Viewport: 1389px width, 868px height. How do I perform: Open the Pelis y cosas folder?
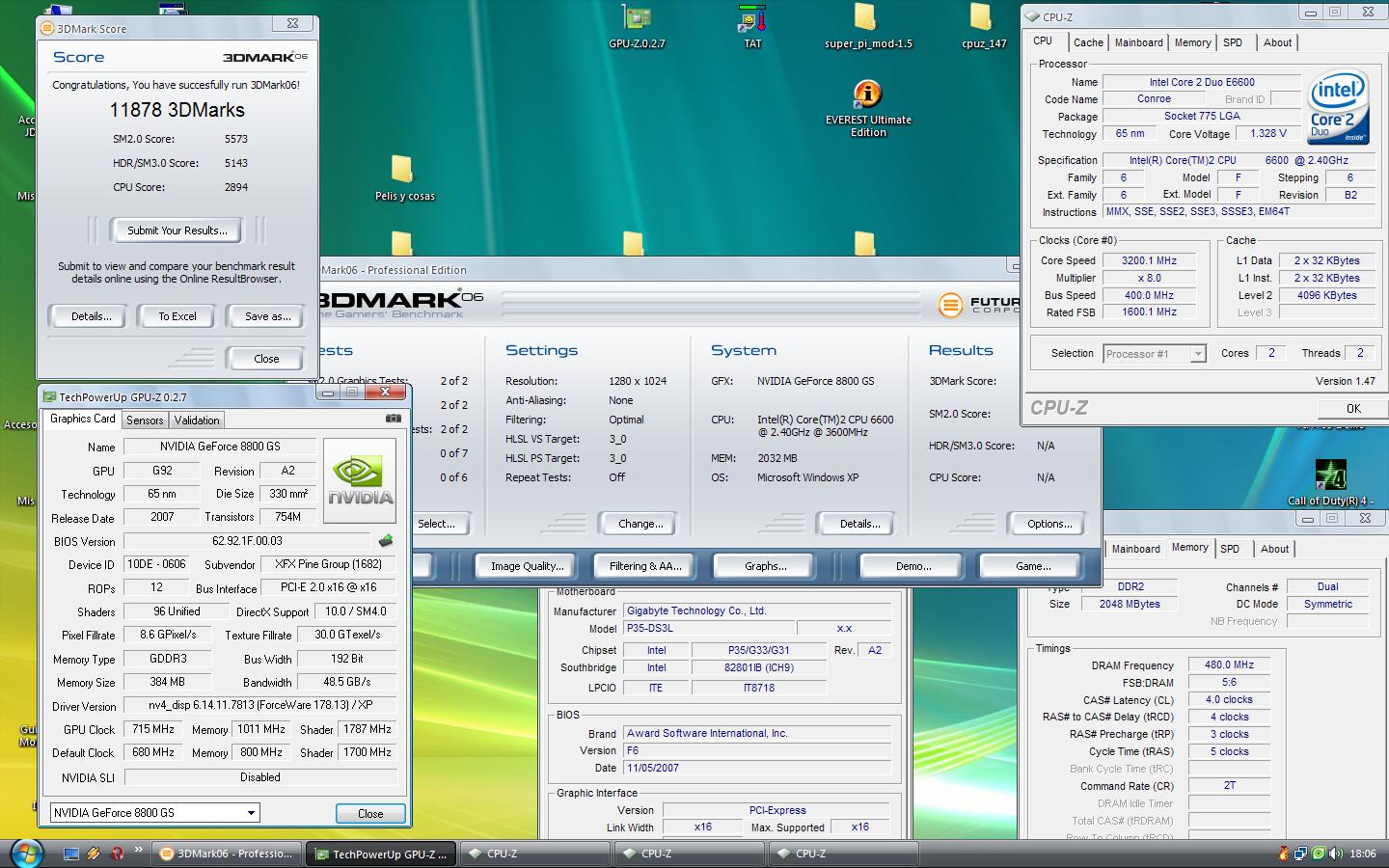pos(404,177)
